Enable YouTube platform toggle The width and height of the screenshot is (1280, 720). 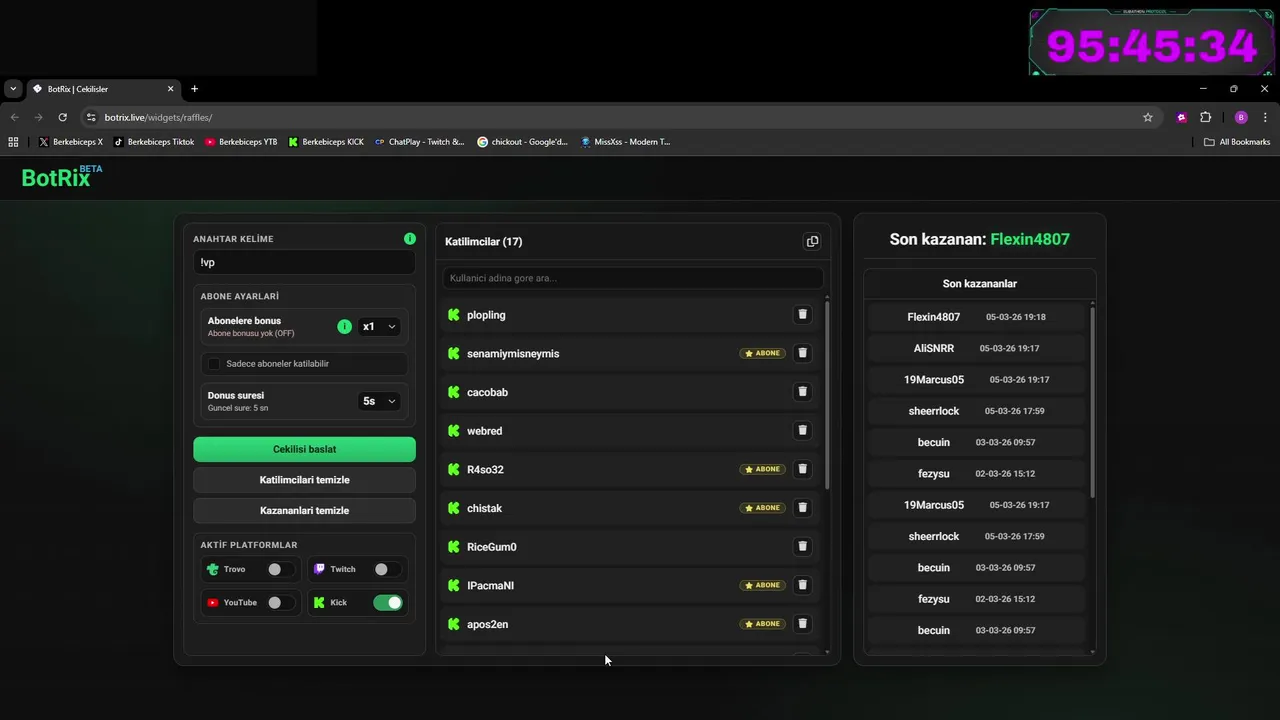tap(280, 603)
